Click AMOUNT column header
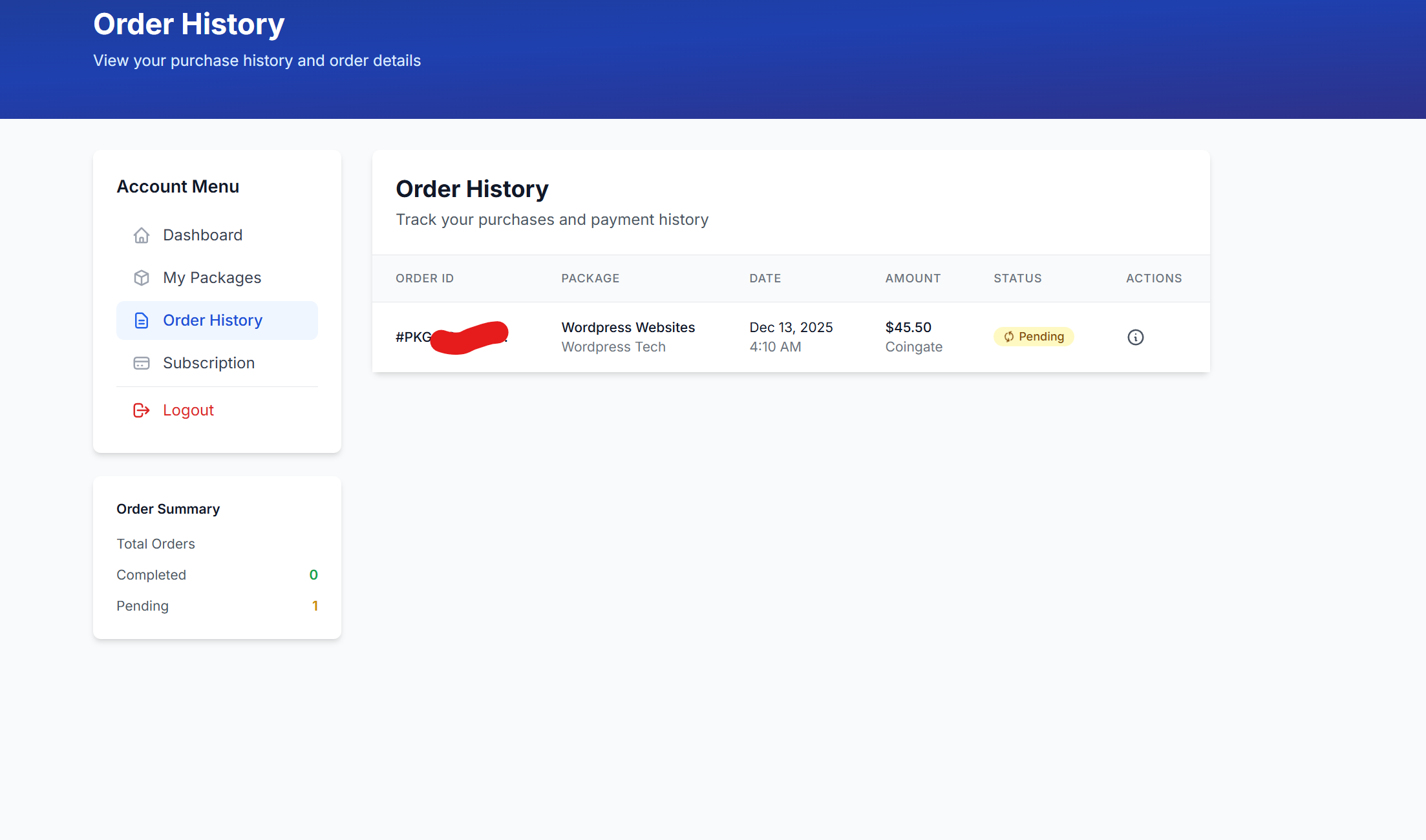The width and height of the screenshot is (1426, 840). pyautogui.click(x=913, y=278)
